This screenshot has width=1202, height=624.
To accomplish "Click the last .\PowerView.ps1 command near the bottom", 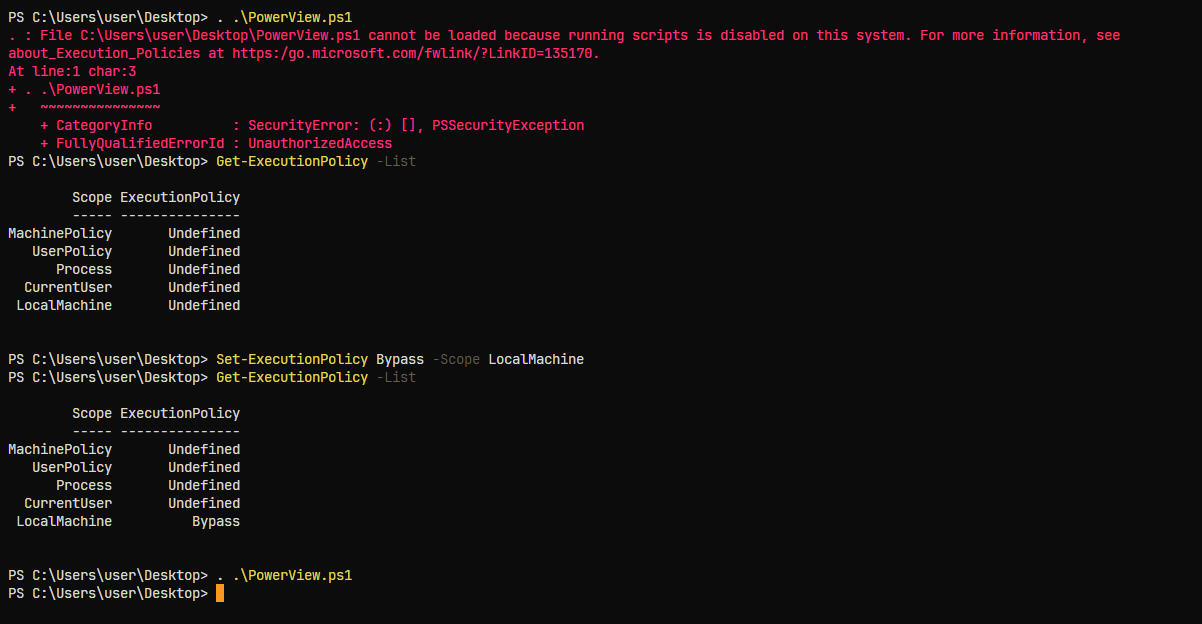I will coord(292,575).
